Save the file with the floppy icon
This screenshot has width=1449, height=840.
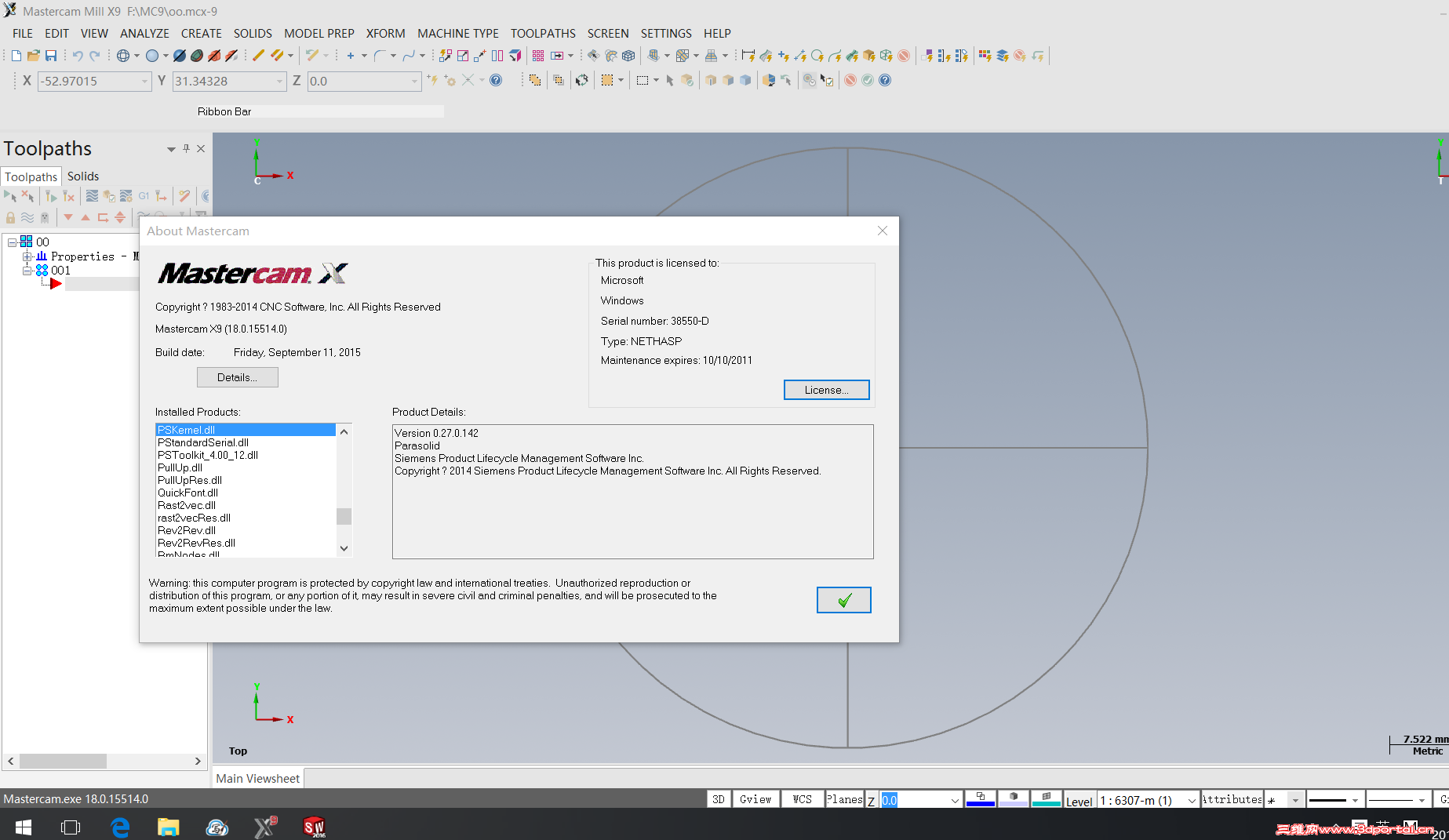[x=51, y=56]
